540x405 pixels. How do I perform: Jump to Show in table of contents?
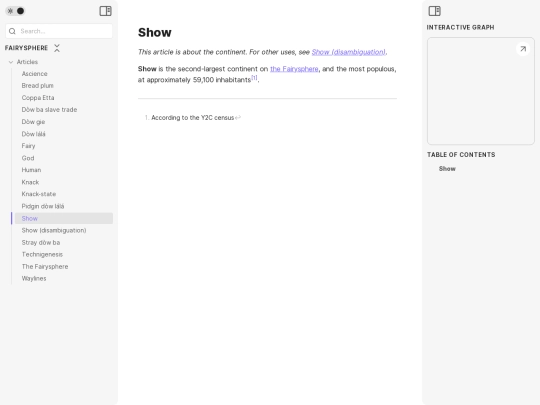pyautogui.click(x=447, y=169)
